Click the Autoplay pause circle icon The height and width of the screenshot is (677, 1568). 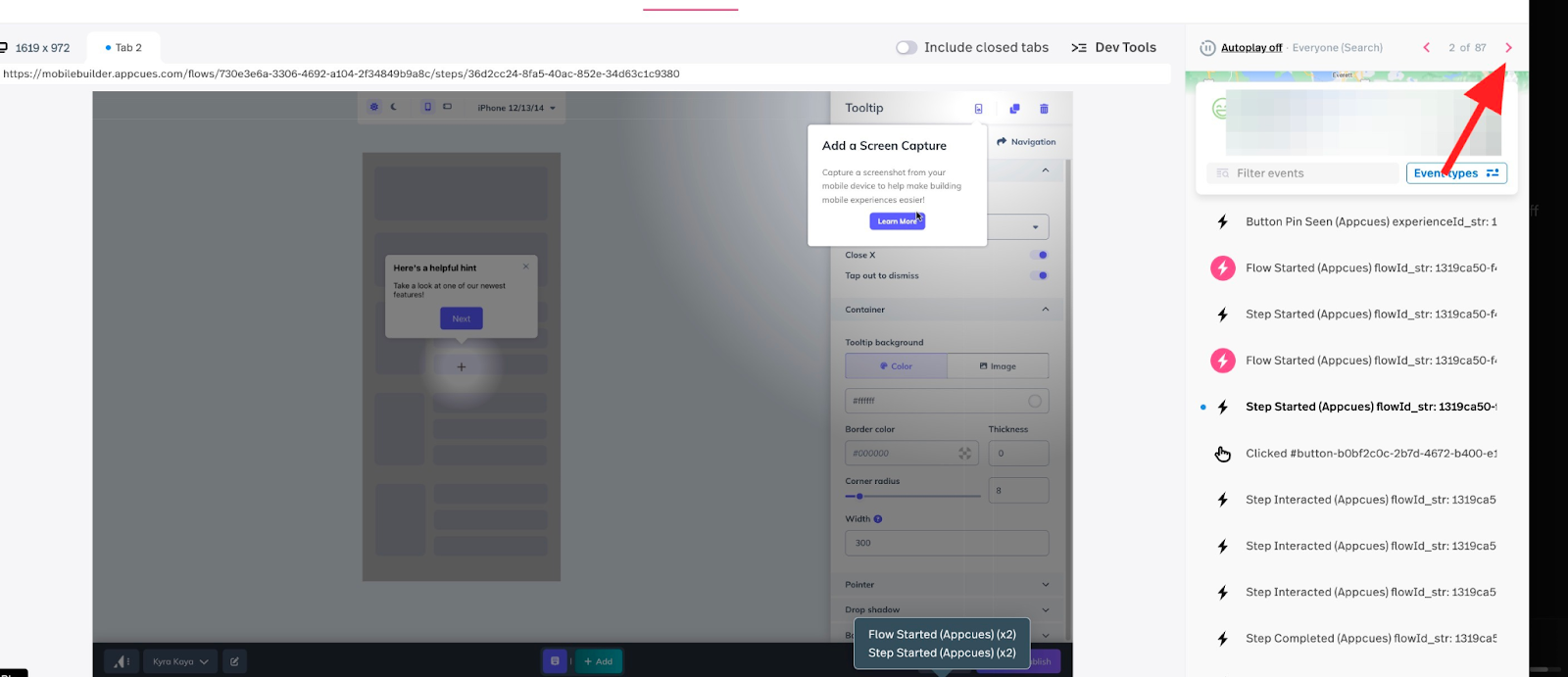click(1207, 48)
